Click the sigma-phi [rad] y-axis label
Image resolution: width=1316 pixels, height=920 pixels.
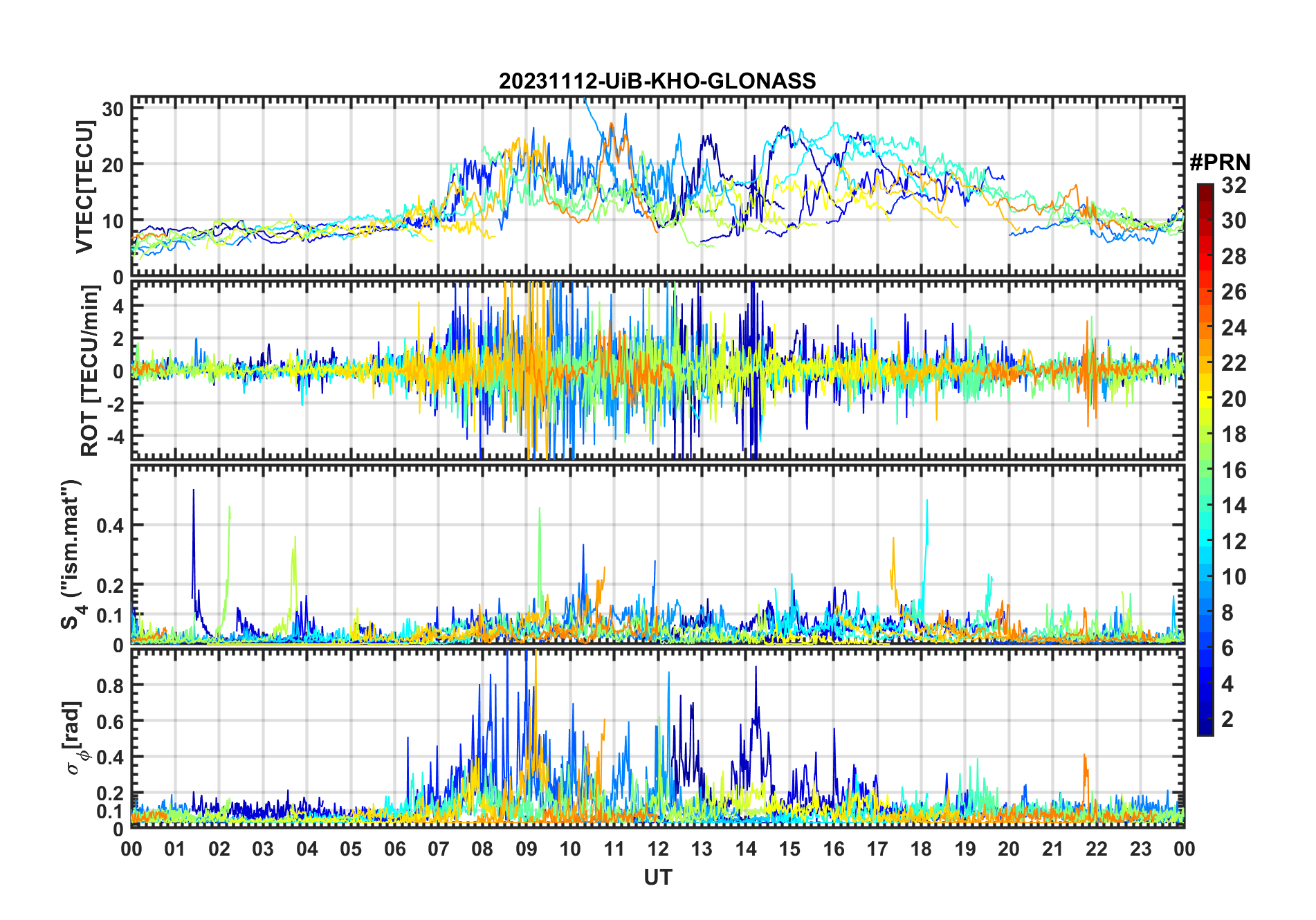73,738
